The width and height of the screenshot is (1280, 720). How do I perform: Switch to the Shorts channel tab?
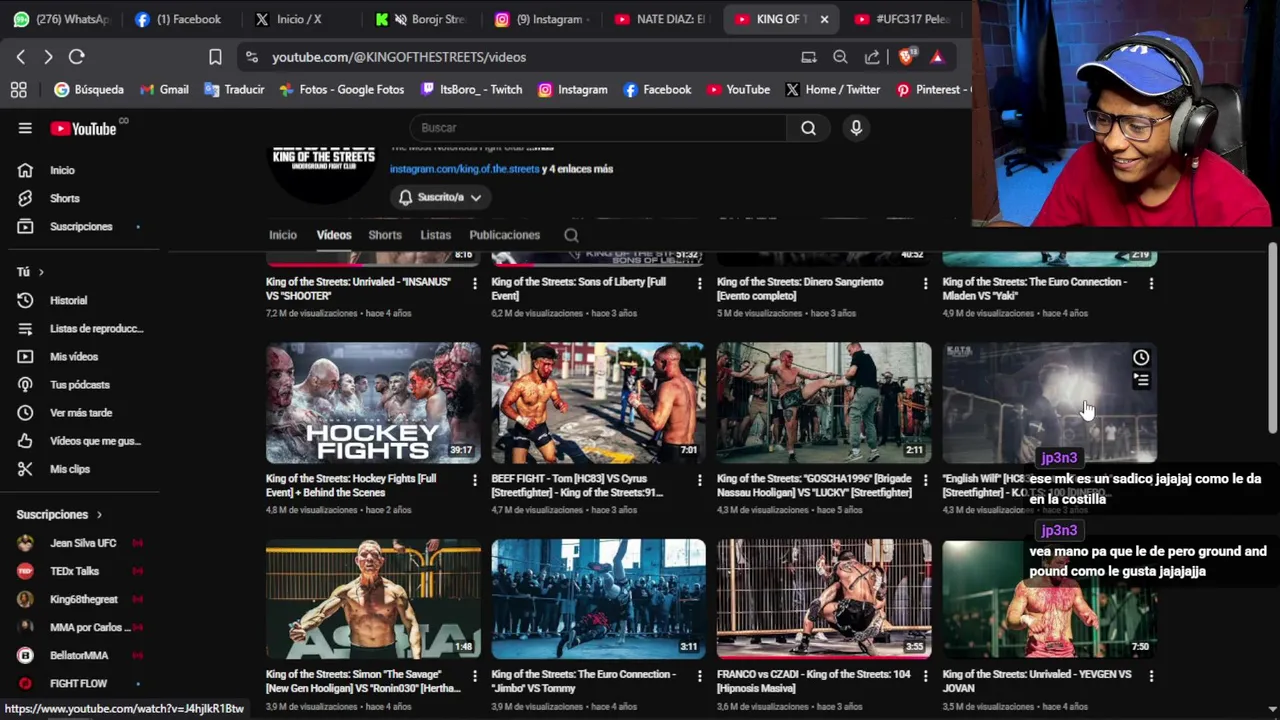point(385,235)
